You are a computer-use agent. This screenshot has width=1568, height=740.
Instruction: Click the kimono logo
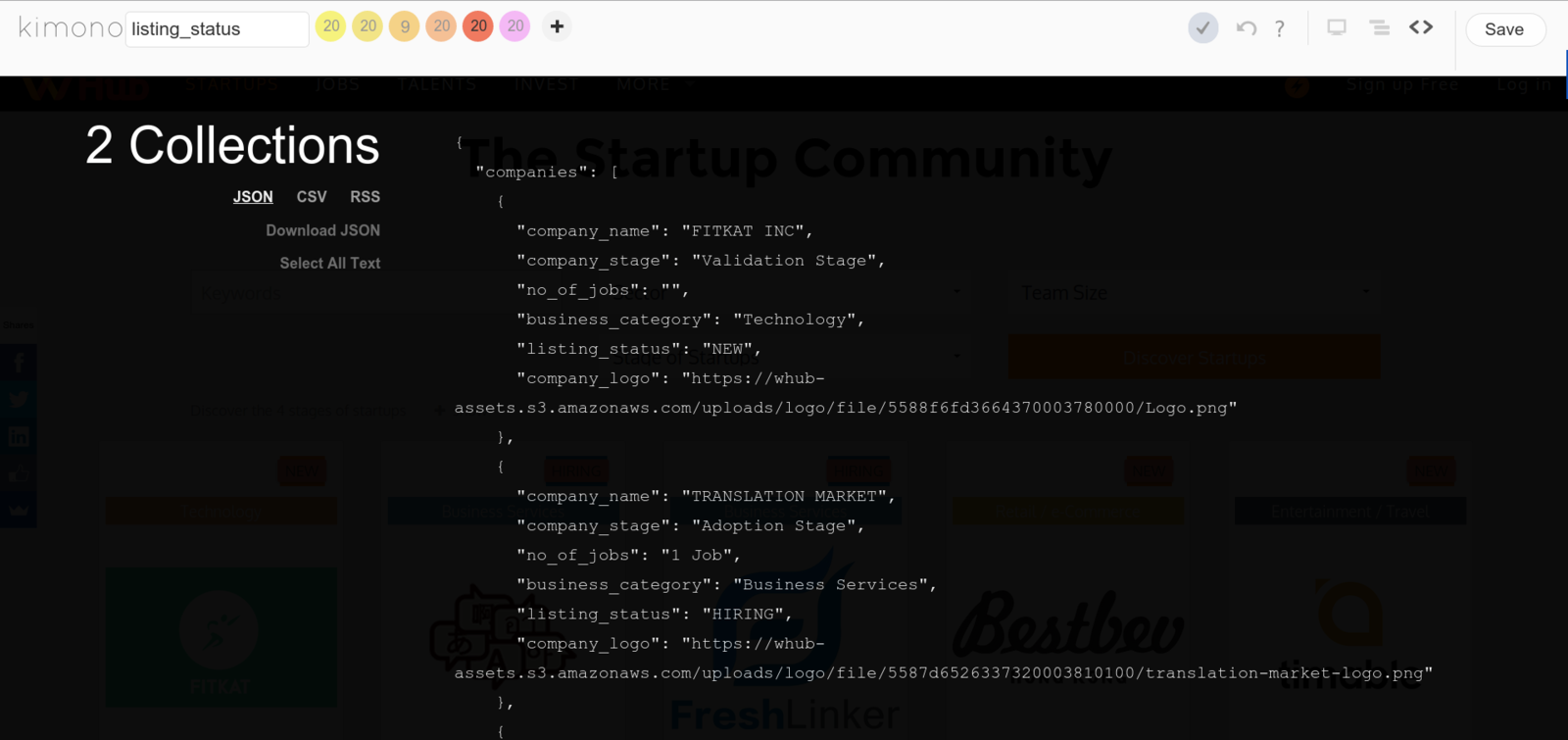[x=70, y=27]
